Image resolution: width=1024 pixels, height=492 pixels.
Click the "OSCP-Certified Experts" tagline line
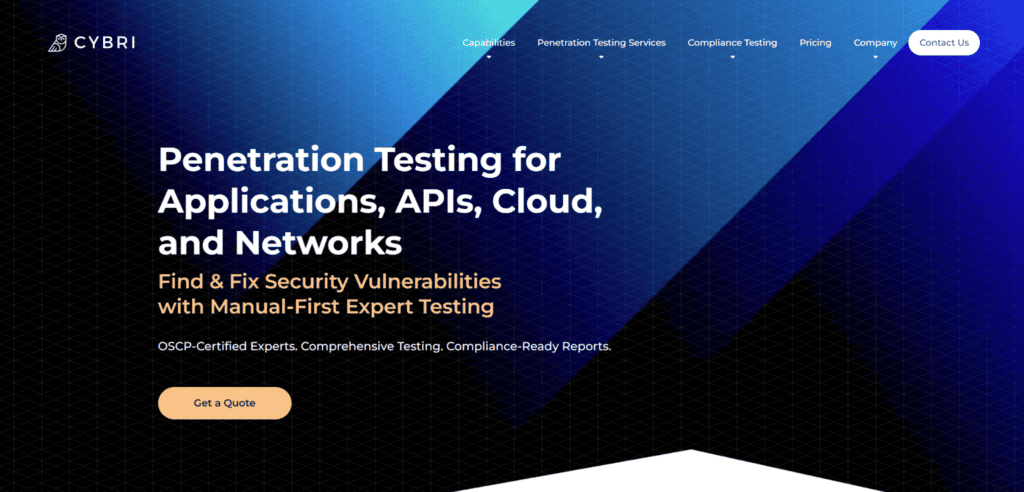coord(385,346)
